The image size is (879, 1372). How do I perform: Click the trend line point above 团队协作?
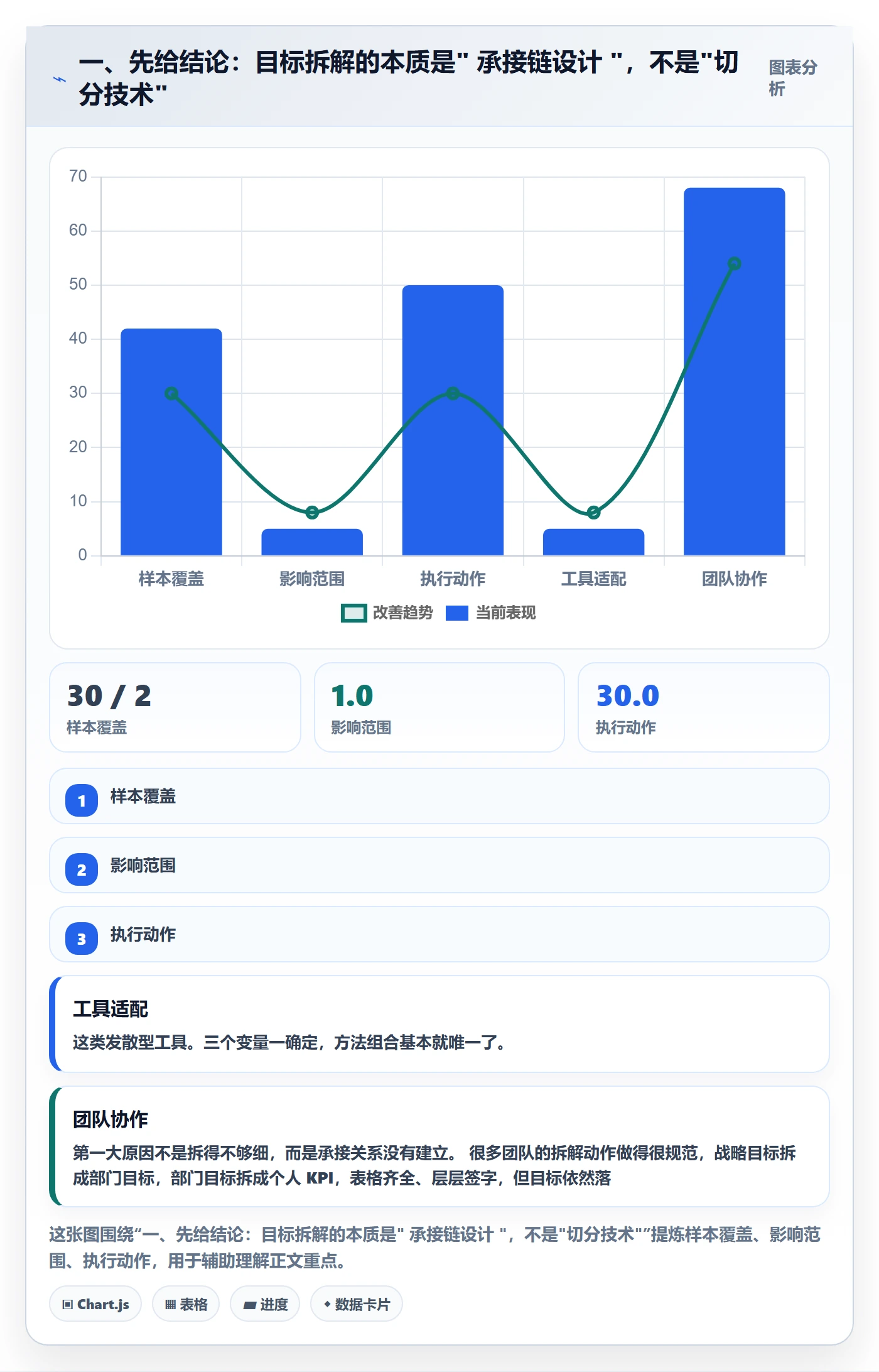pos(735,264)
